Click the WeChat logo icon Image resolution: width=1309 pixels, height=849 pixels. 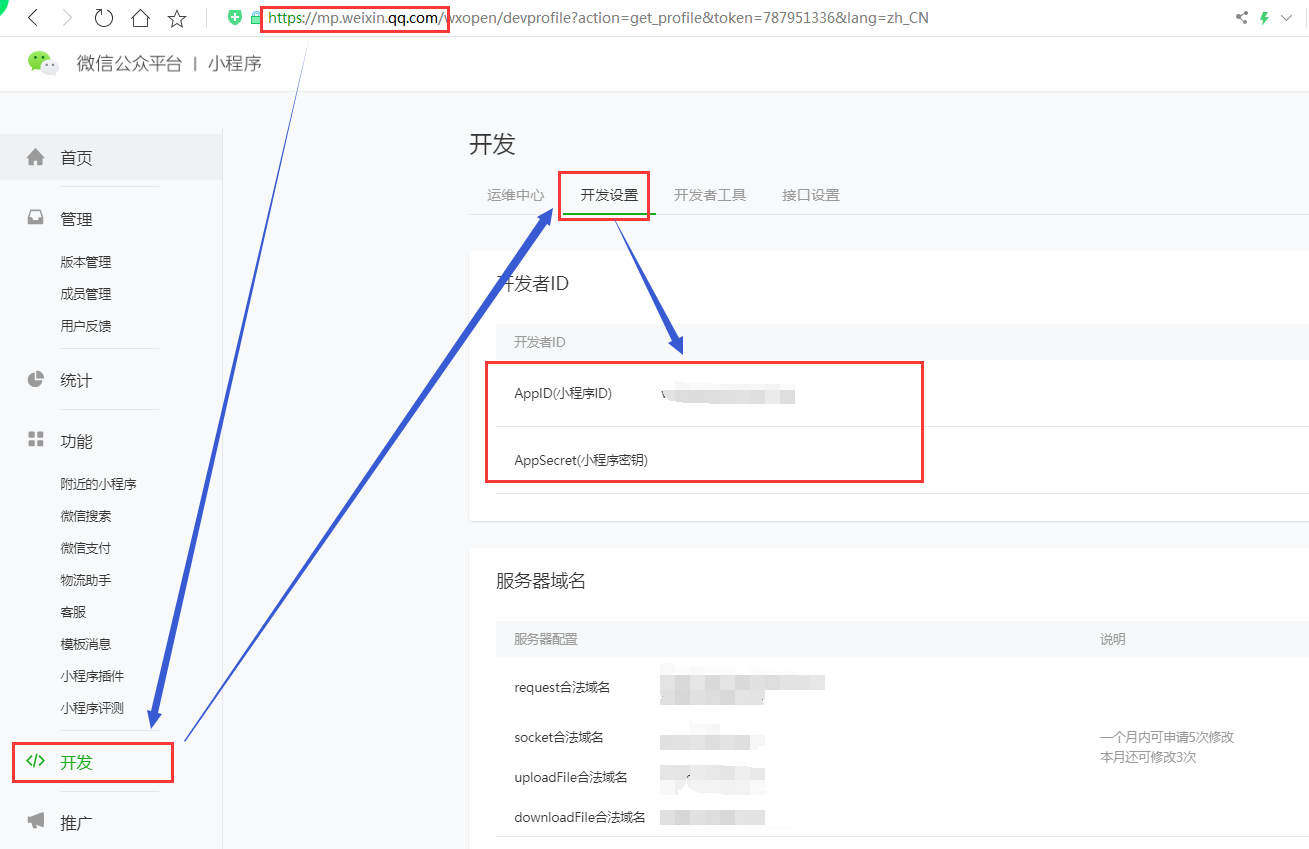(43, 63)
